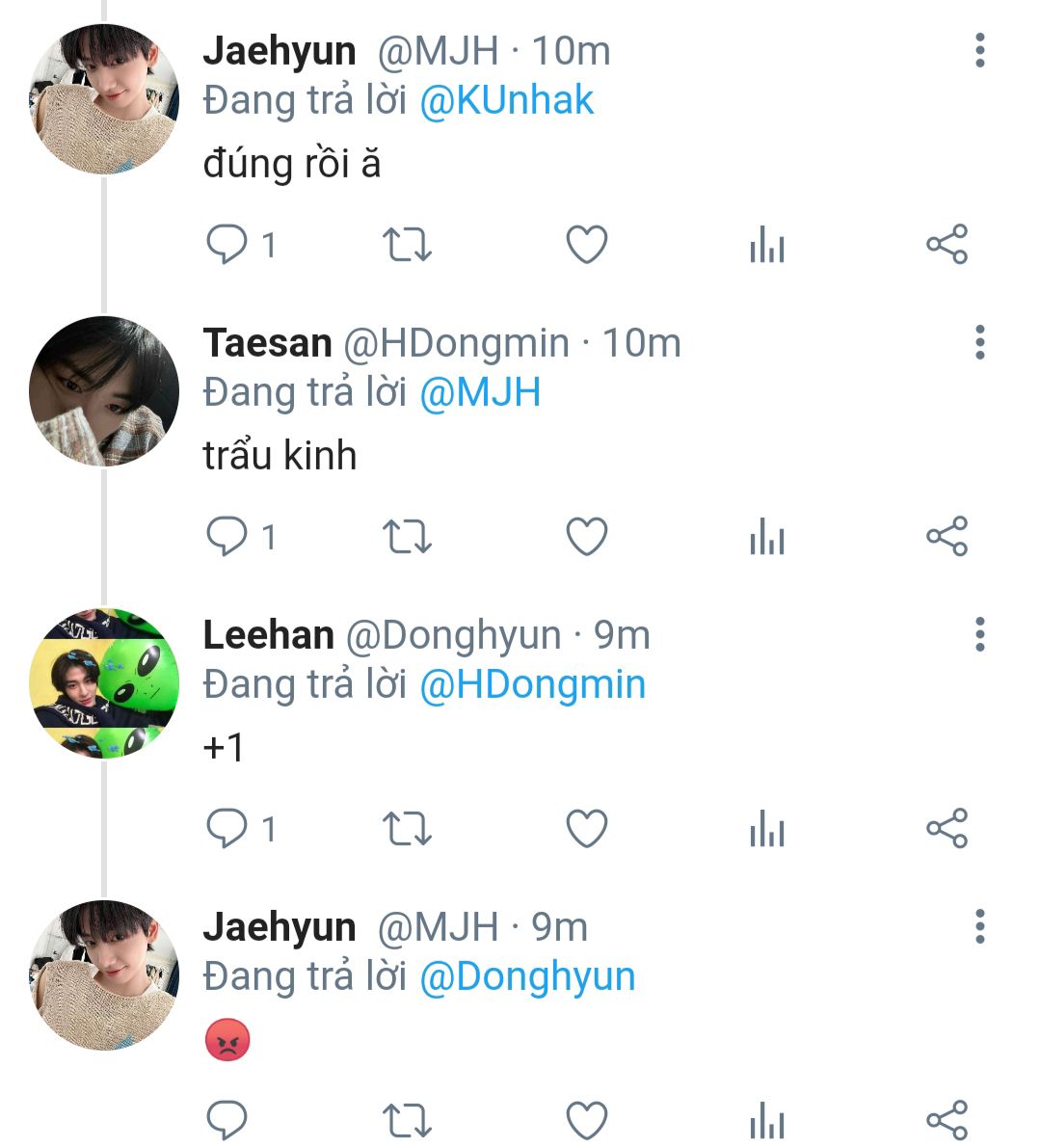Open more options for Taesan's tweet

tap(979, 342)
